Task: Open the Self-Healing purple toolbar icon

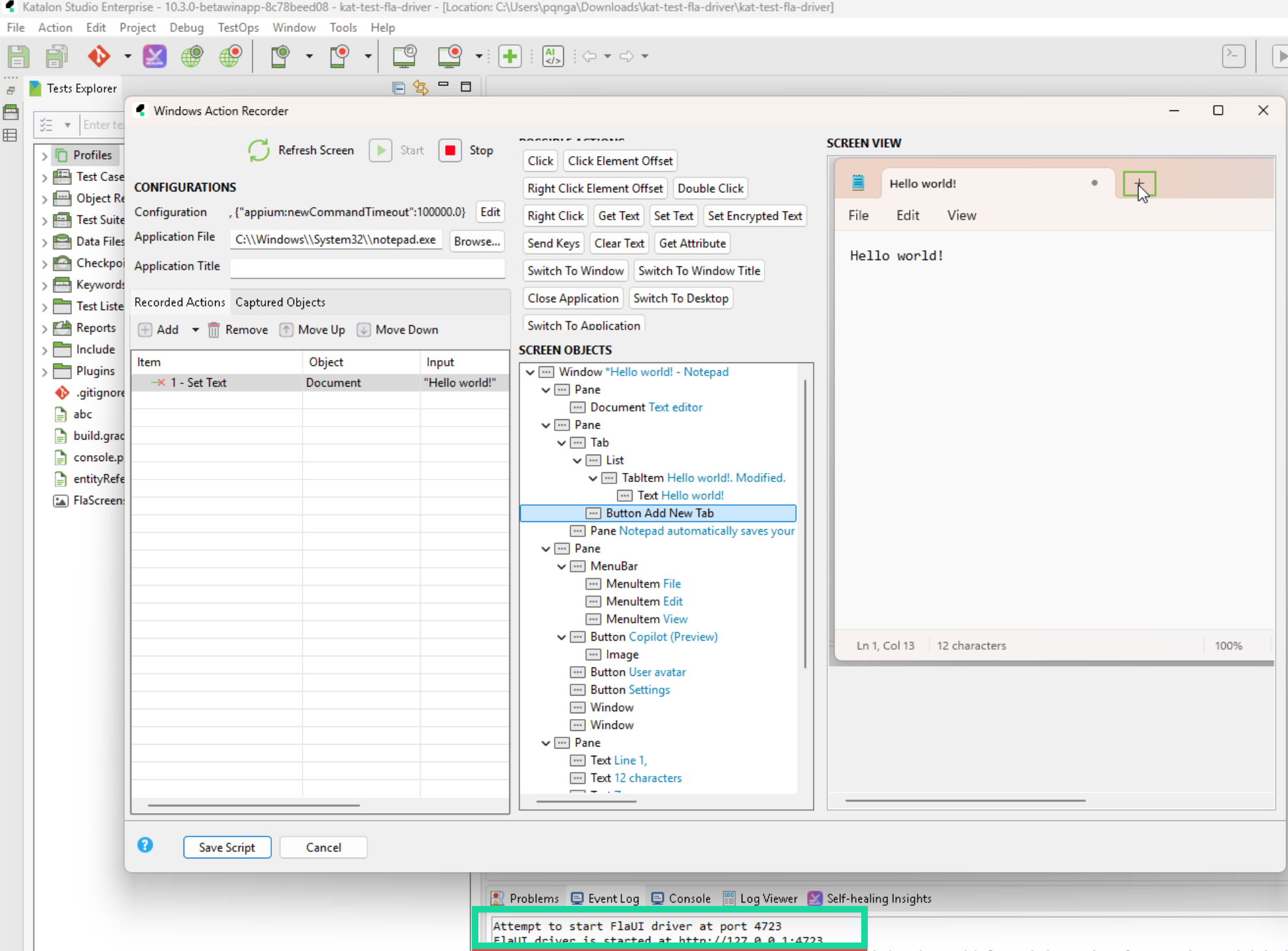Action: pyautogui.click(x=155, y=56)
